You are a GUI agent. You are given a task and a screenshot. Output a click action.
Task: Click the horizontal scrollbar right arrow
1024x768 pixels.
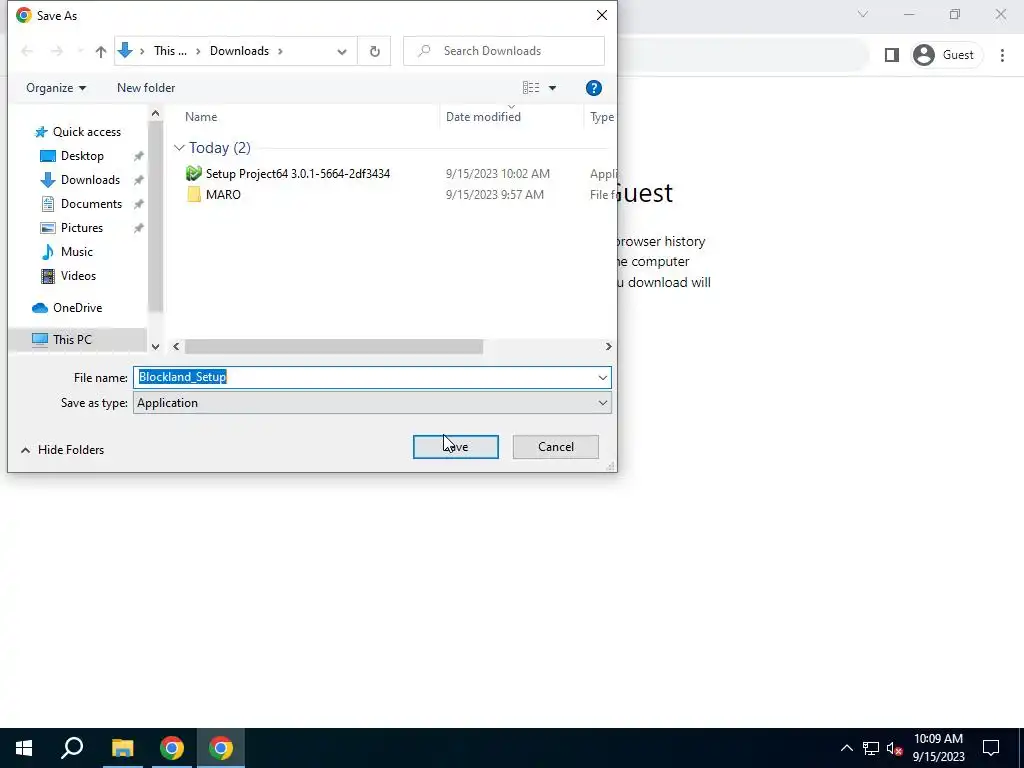(x=608, y=347)
